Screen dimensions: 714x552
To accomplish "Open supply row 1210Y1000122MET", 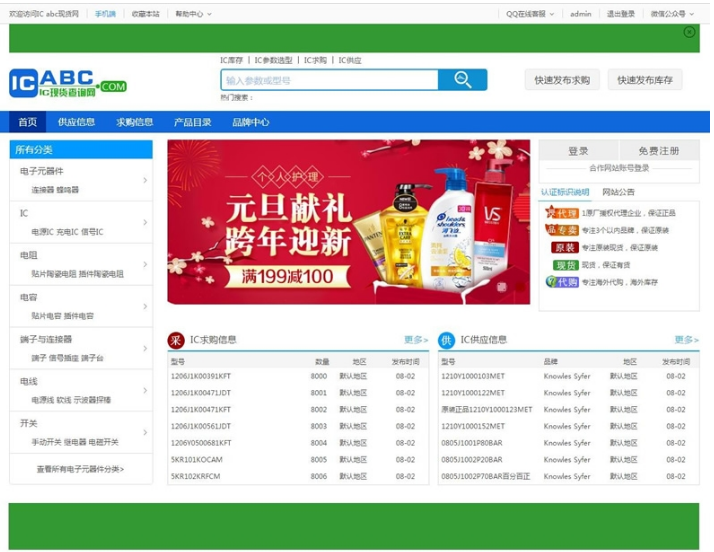I will tap(569, 393).
